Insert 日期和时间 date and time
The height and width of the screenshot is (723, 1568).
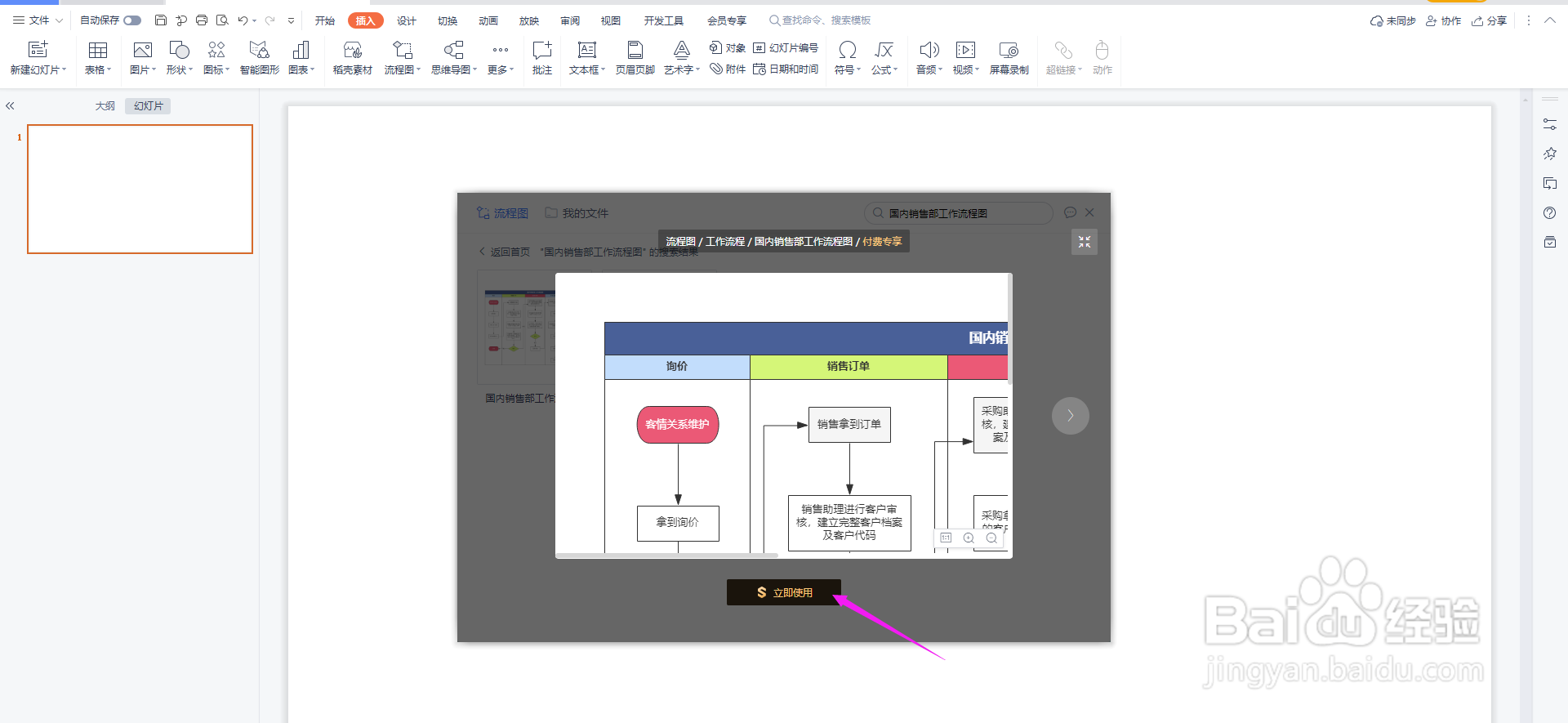pyautogui.click(x=786, y=69)
